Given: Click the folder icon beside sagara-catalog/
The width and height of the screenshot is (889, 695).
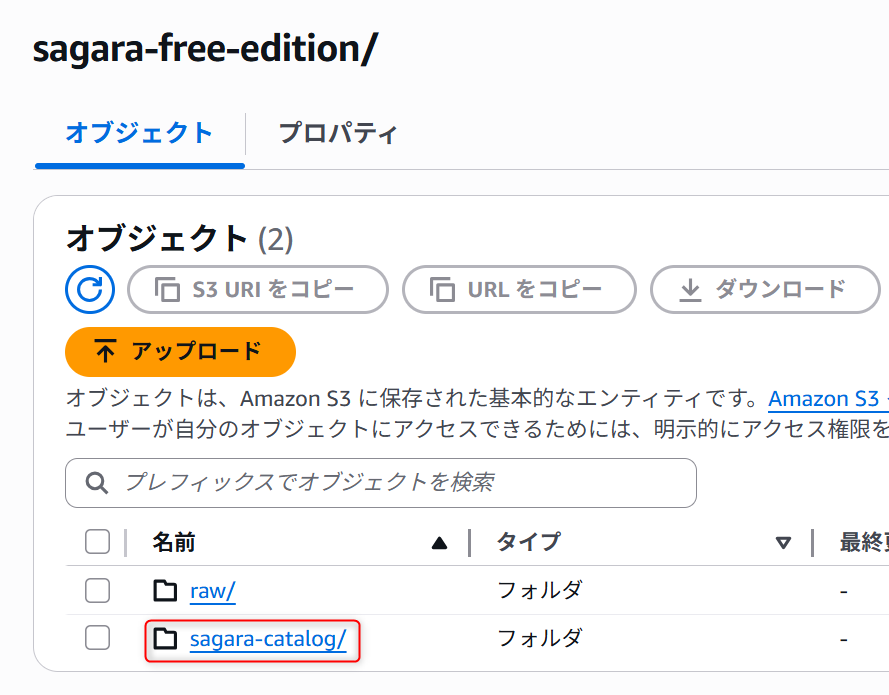Looking at the screenshot, I should [x=166, y=639].
